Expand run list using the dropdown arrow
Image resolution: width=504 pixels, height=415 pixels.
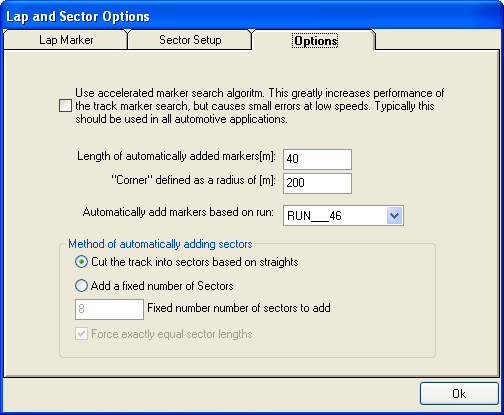tap(395, 215)
